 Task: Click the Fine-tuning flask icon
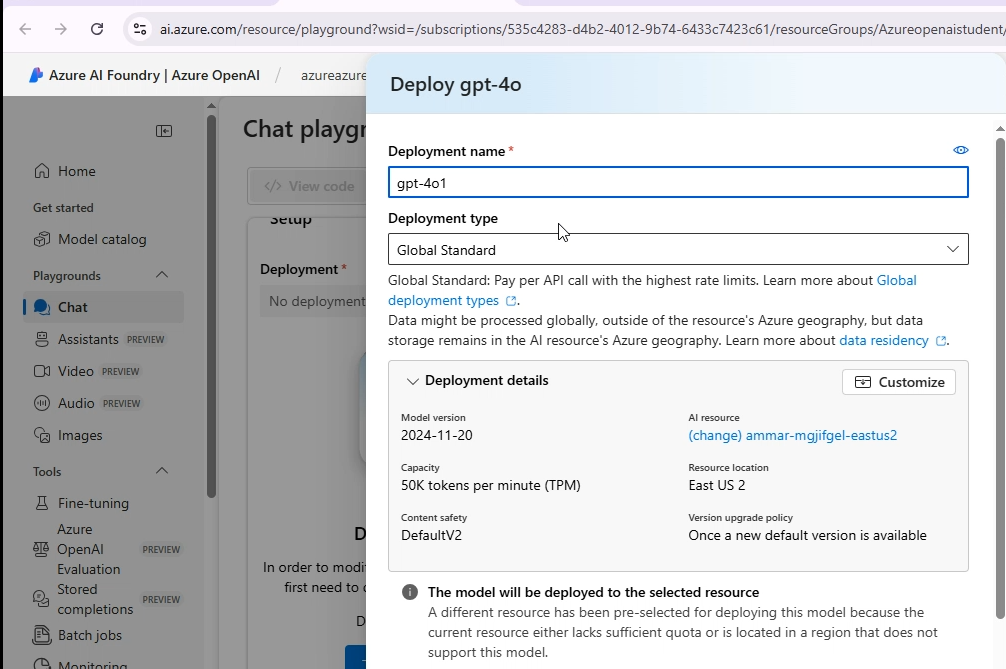[x=42, y=503]
